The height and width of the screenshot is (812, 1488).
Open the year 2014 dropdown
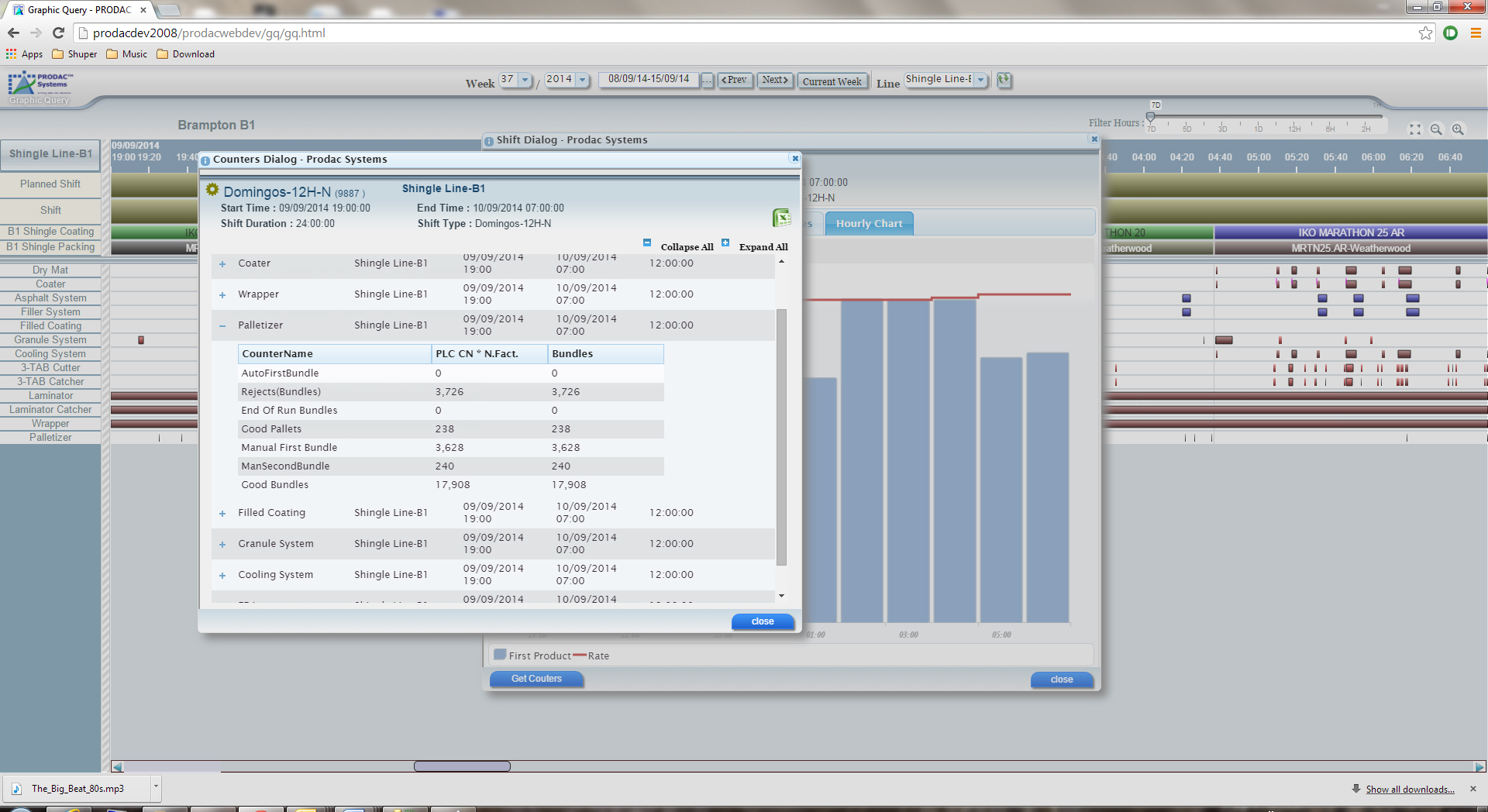point(582,80)
